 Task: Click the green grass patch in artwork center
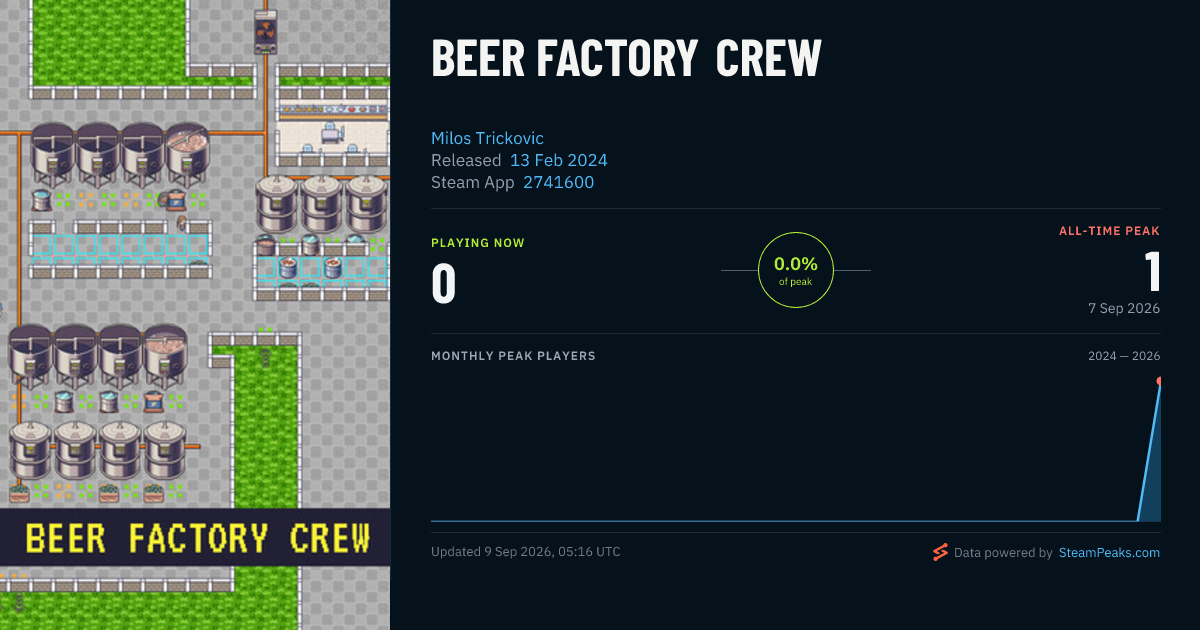point(266,427)
